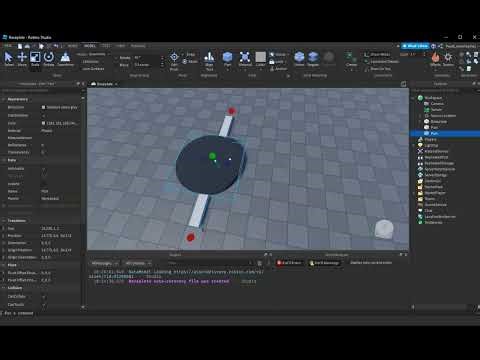
Task: Open the All Messages filter dropdown
Action: 105,263
